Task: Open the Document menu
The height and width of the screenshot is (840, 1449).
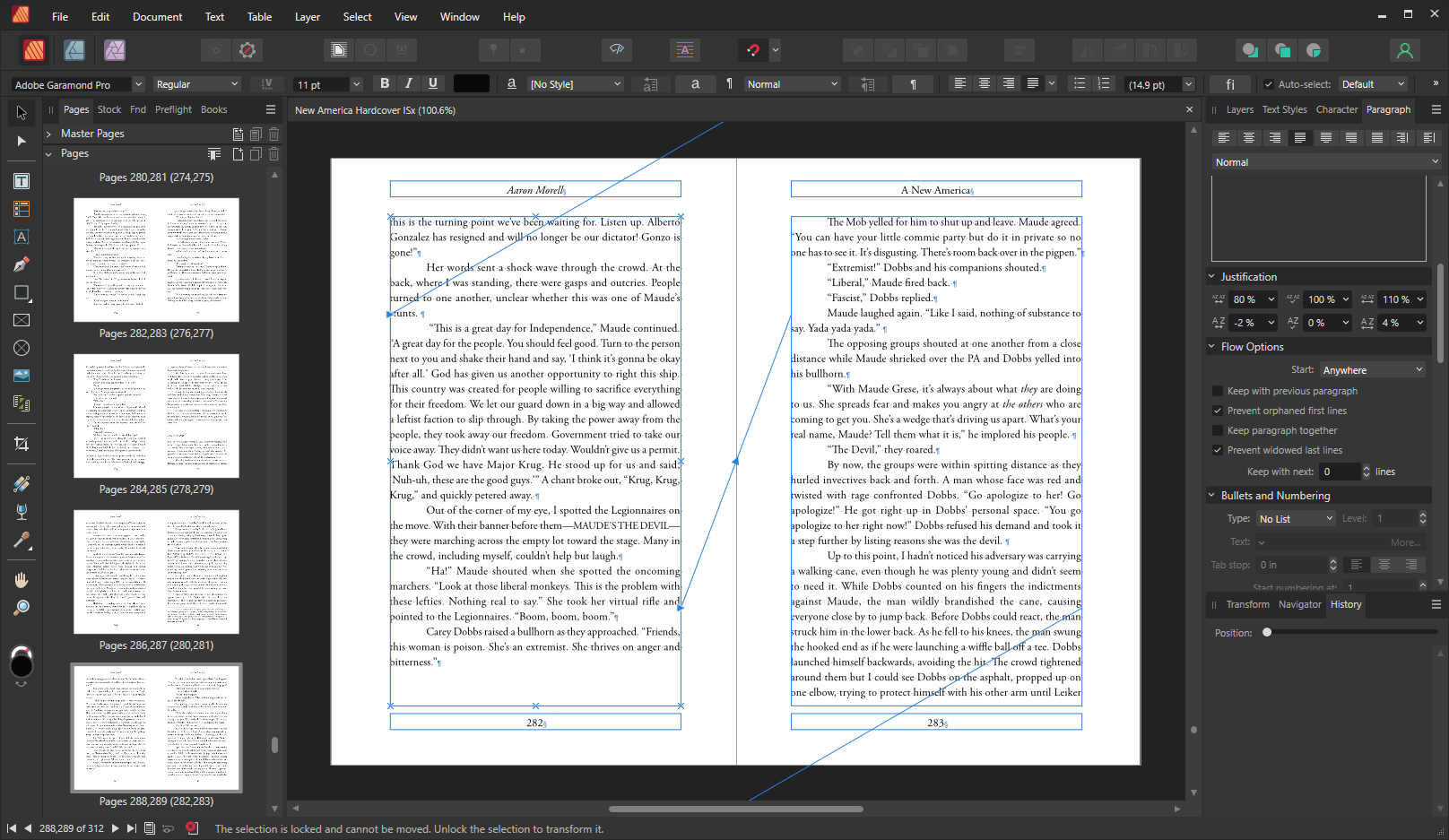Action: [157, 17]
